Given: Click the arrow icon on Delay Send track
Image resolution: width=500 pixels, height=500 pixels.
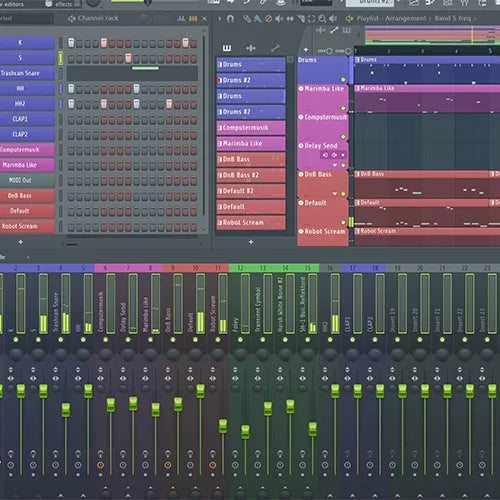Looking at the screenshot, I should coord(334,155).
